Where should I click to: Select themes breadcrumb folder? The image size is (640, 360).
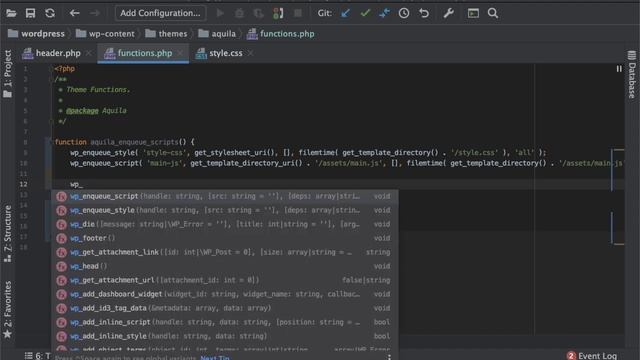point(166,33)
